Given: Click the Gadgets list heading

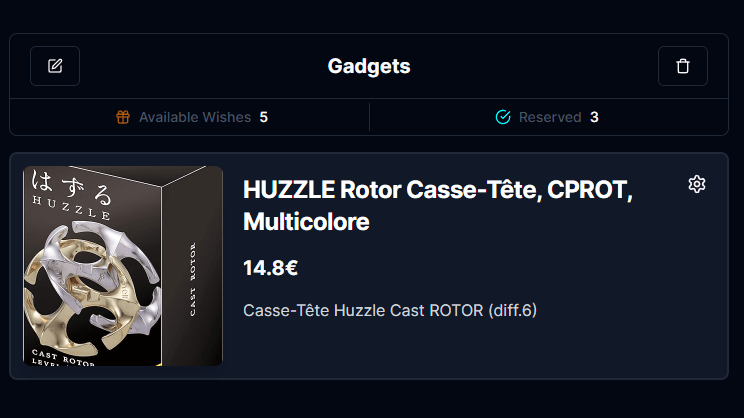Looking at the screenshot, I should 369,66.
